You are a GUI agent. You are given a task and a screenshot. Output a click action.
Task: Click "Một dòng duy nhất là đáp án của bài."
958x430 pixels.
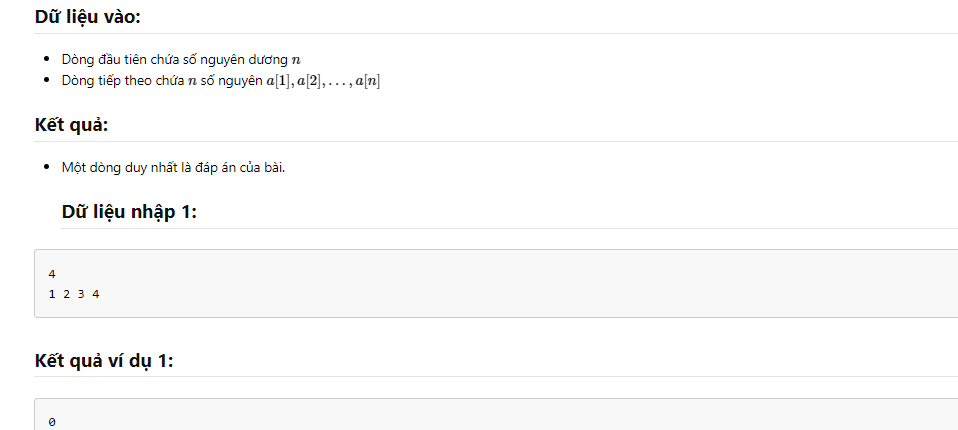(x=174, y=168)
